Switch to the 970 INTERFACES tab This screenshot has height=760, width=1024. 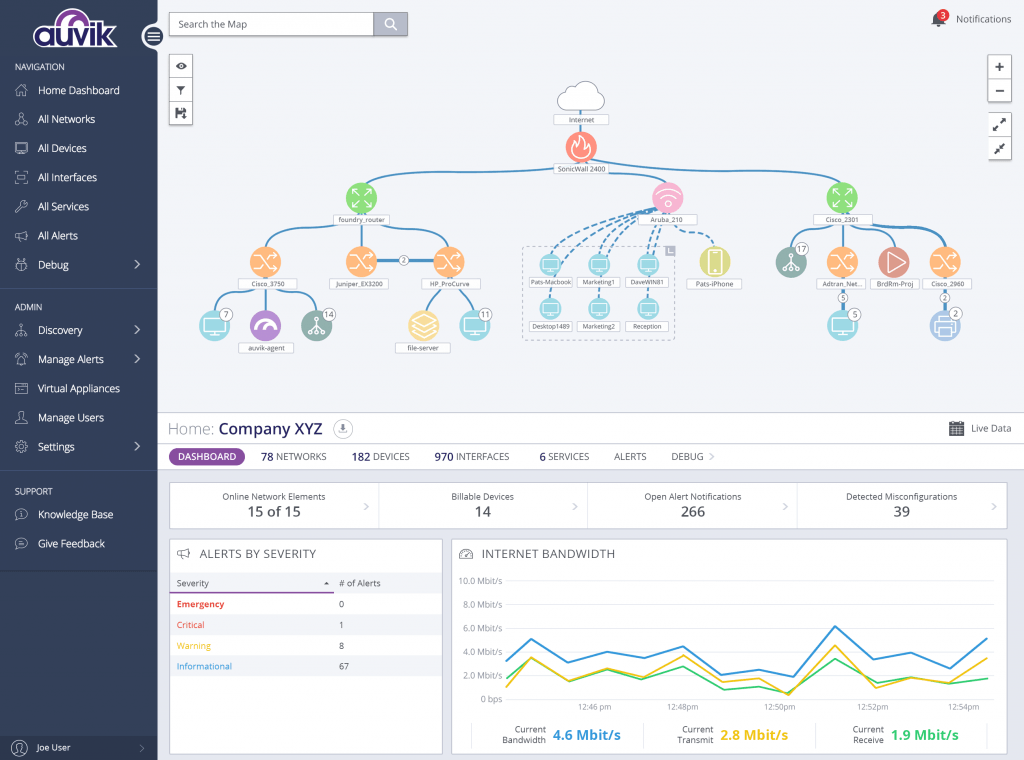pyautogui.click(x=472, y=456)
